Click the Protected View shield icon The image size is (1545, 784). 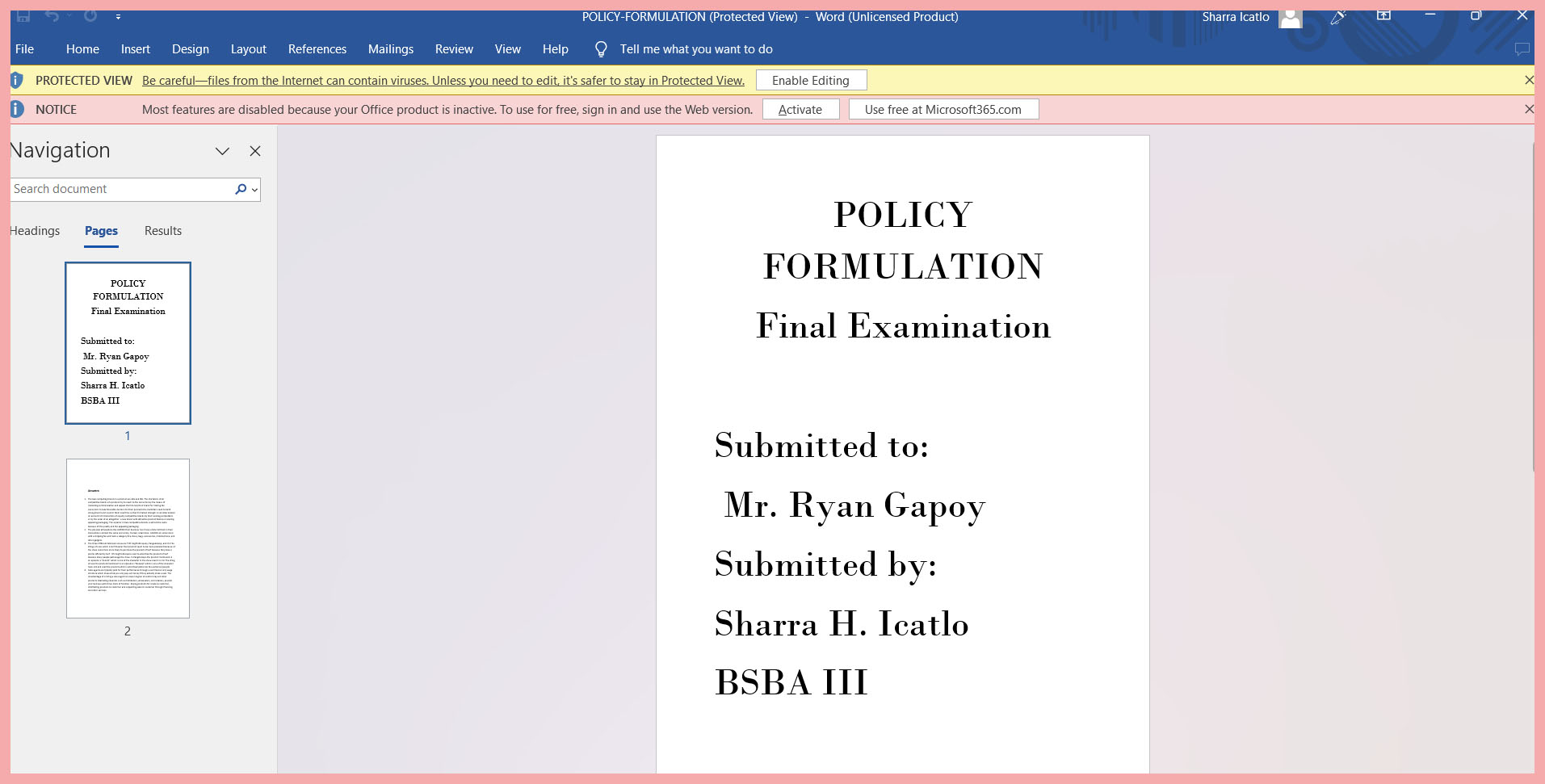[x=16, y=81]
